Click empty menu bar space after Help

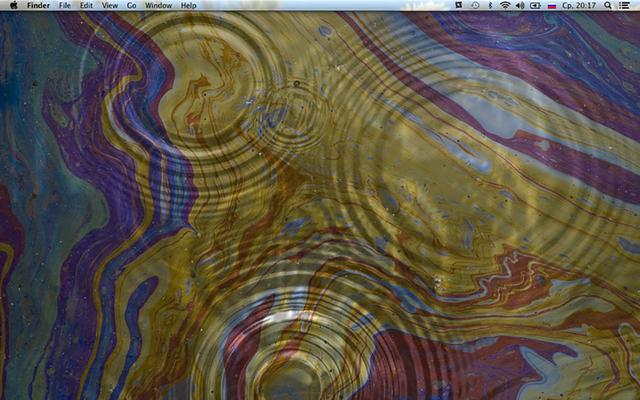320,5
